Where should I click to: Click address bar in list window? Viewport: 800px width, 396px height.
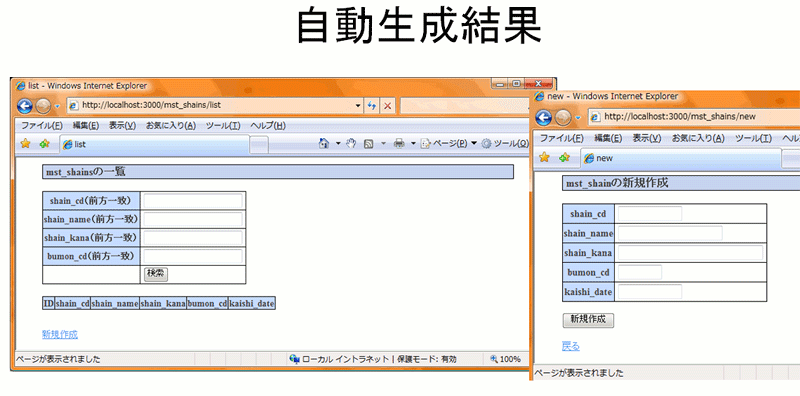(x=214, y=106)
